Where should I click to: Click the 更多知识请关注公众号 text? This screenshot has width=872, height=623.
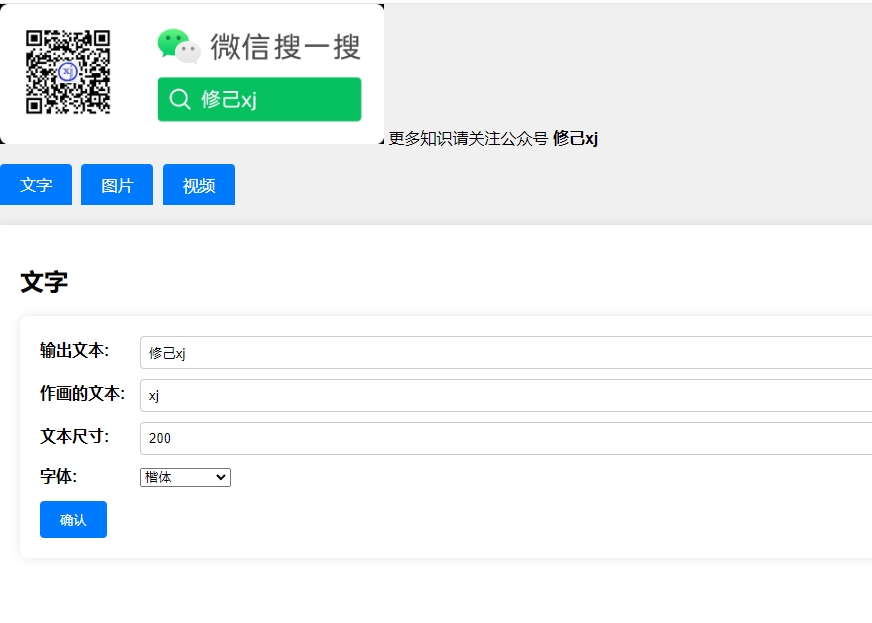point(468,138)
